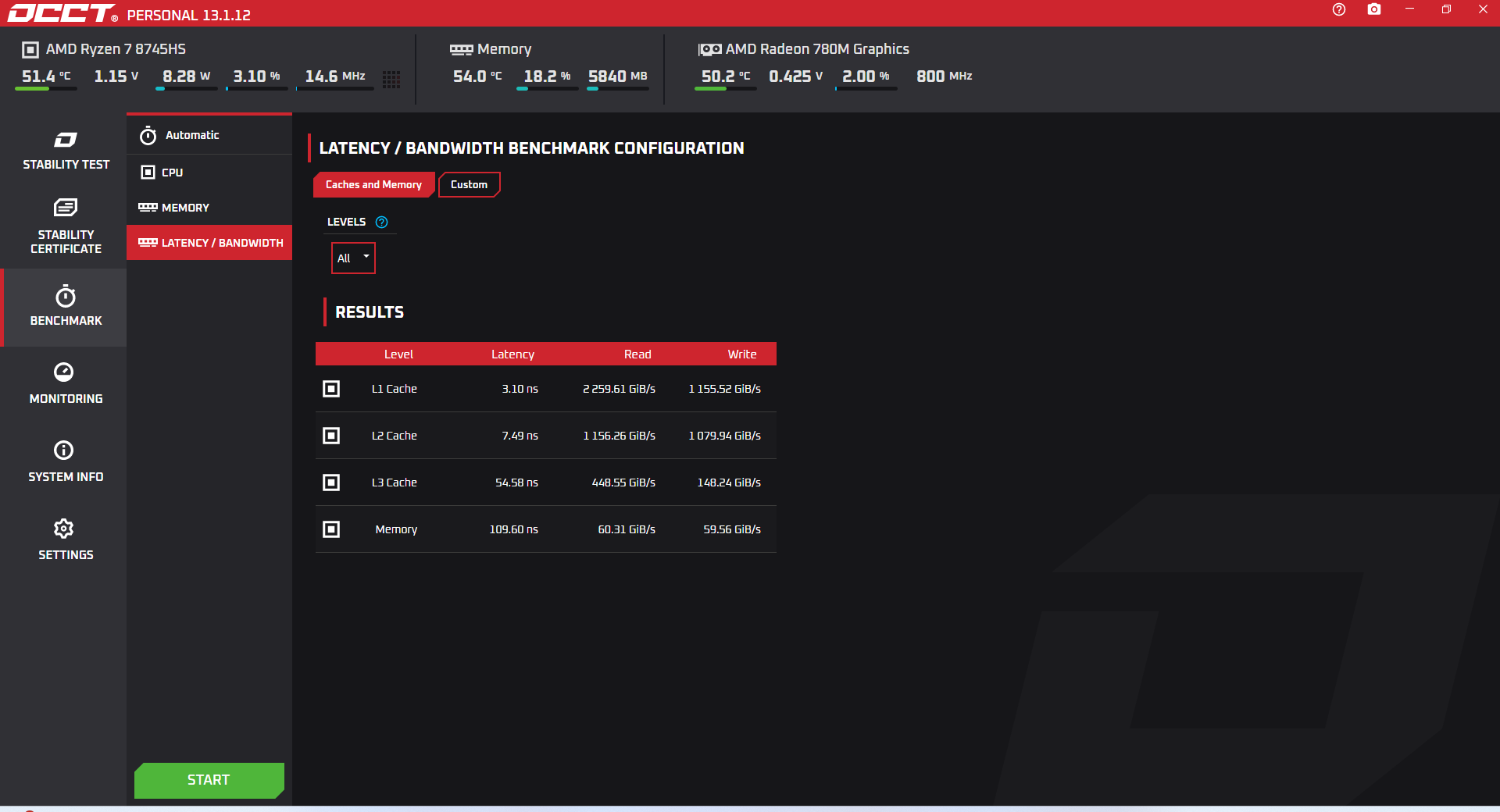Screen dimensions: 1500x812
Task: Toggle the L2 Cache row checkbox
Action: (331, 436)
